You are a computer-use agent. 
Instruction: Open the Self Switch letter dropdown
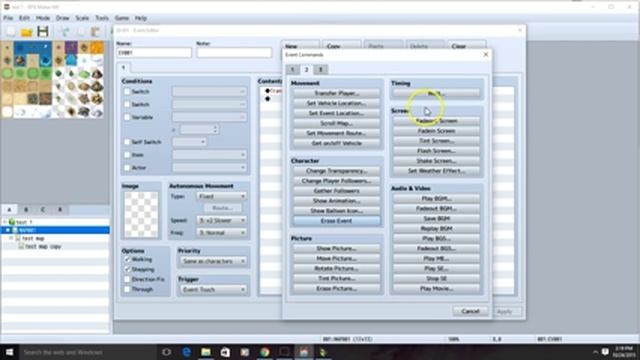click(189, 142)
